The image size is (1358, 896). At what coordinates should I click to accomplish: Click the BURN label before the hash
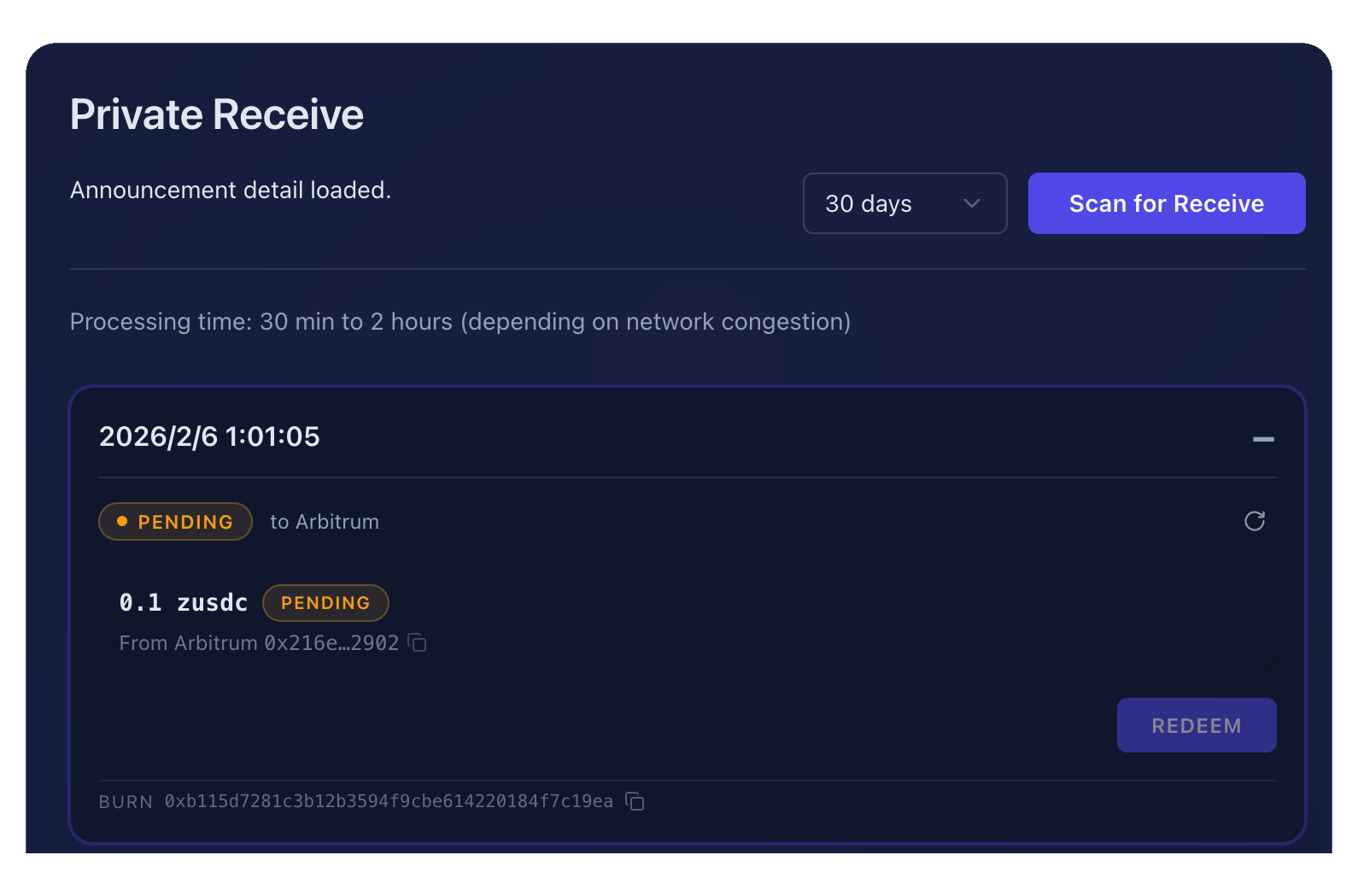(126, 802)
